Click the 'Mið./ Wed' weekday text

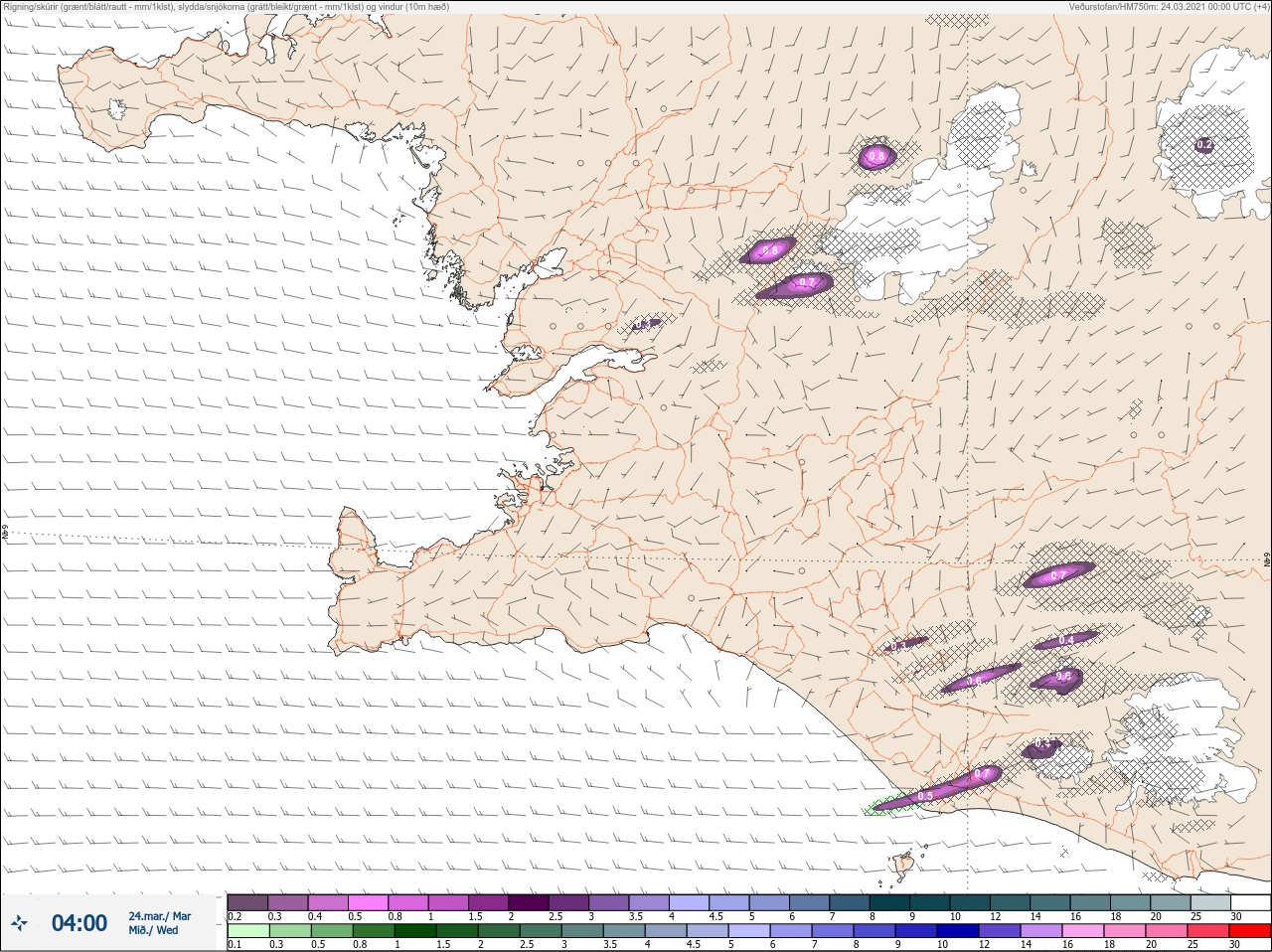point(153,930)
